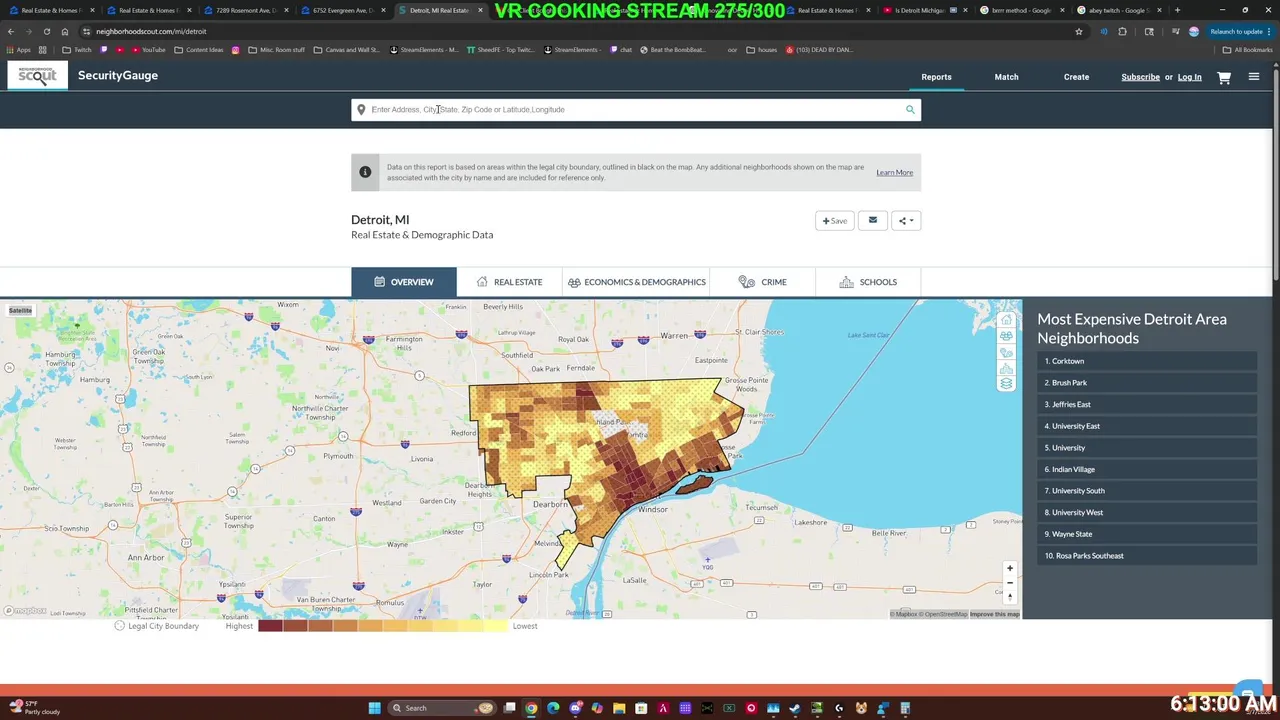Select University South in the list

(x=1147, y=491)
